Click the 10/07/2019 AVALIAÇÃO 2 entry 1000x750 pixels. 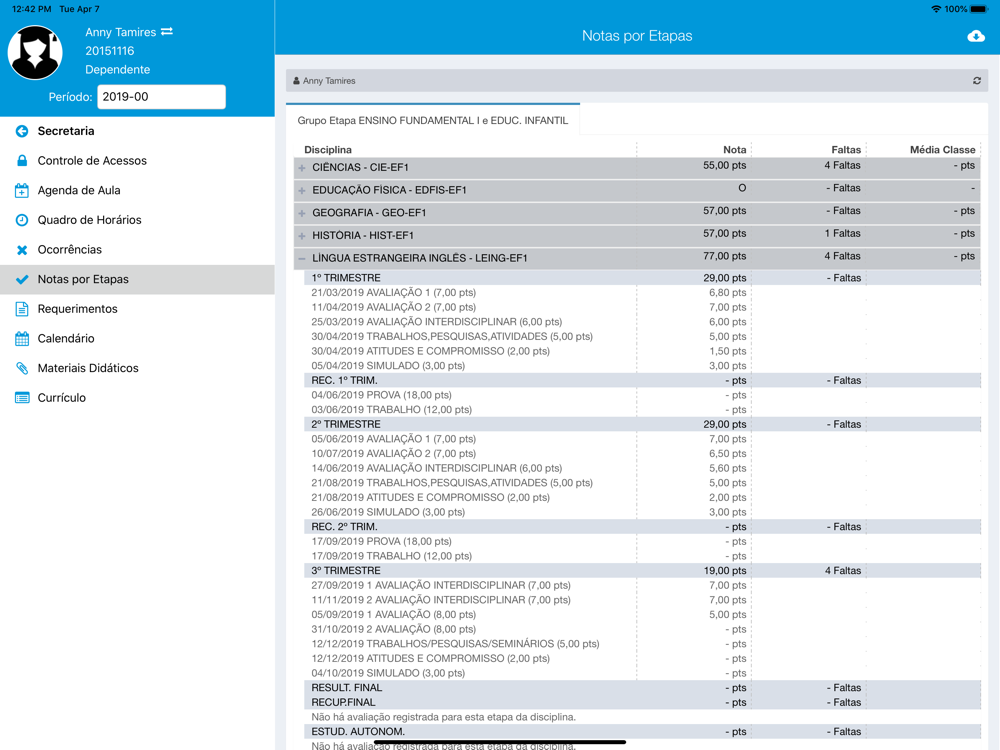coord(393,453)
